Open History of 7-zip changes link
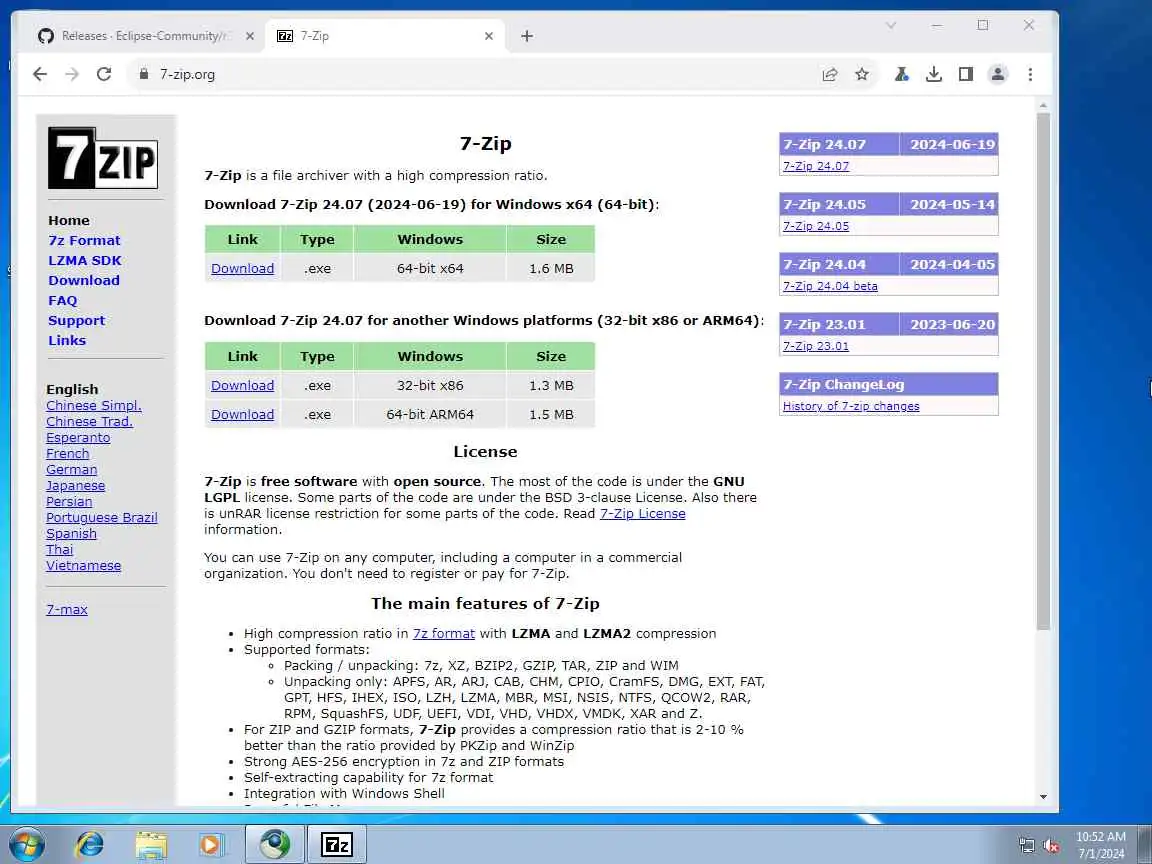 pos(851,406)
